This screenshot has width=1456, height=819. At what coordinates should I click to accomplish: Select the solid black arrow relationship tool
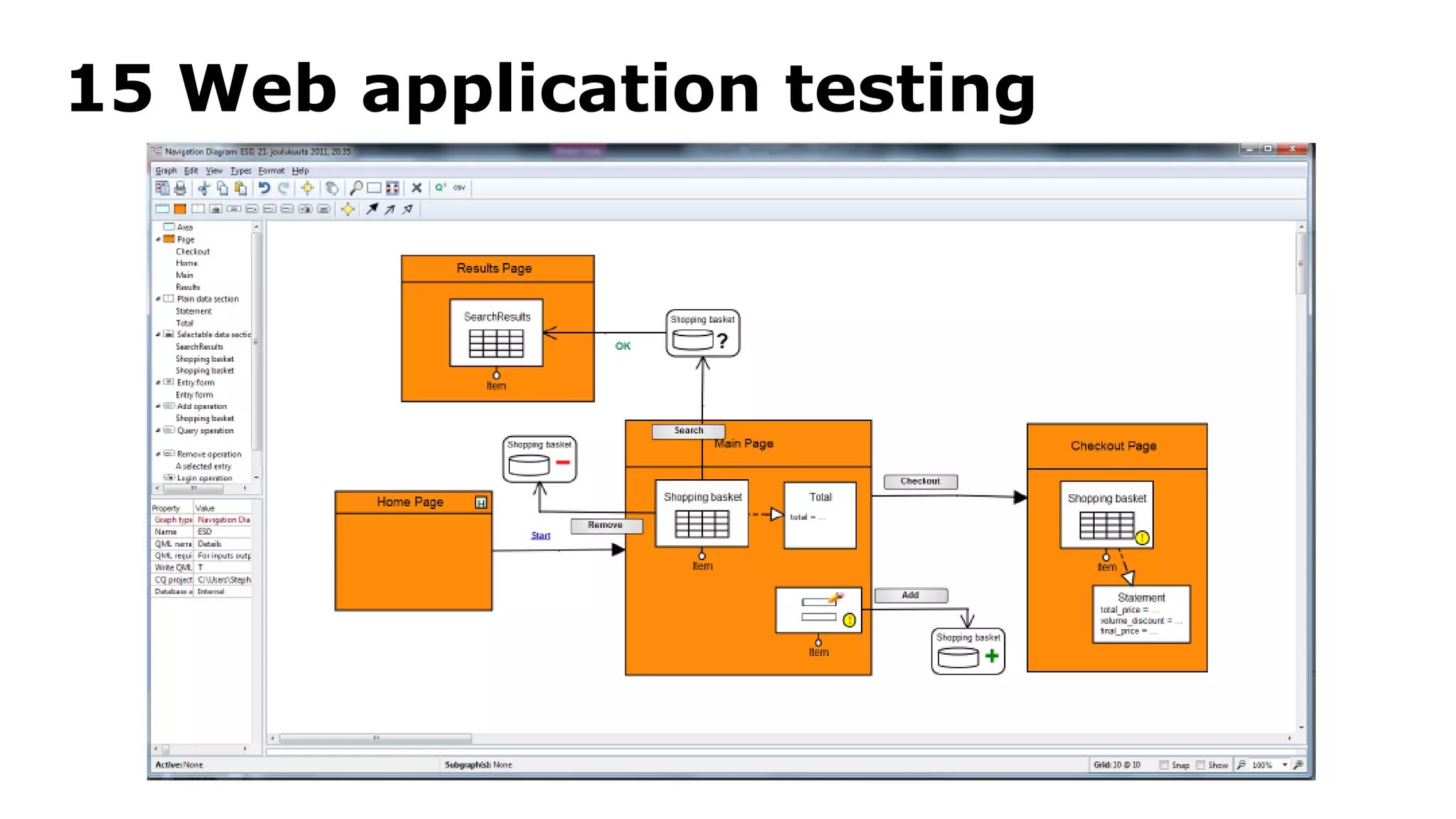tap(372, 209)
